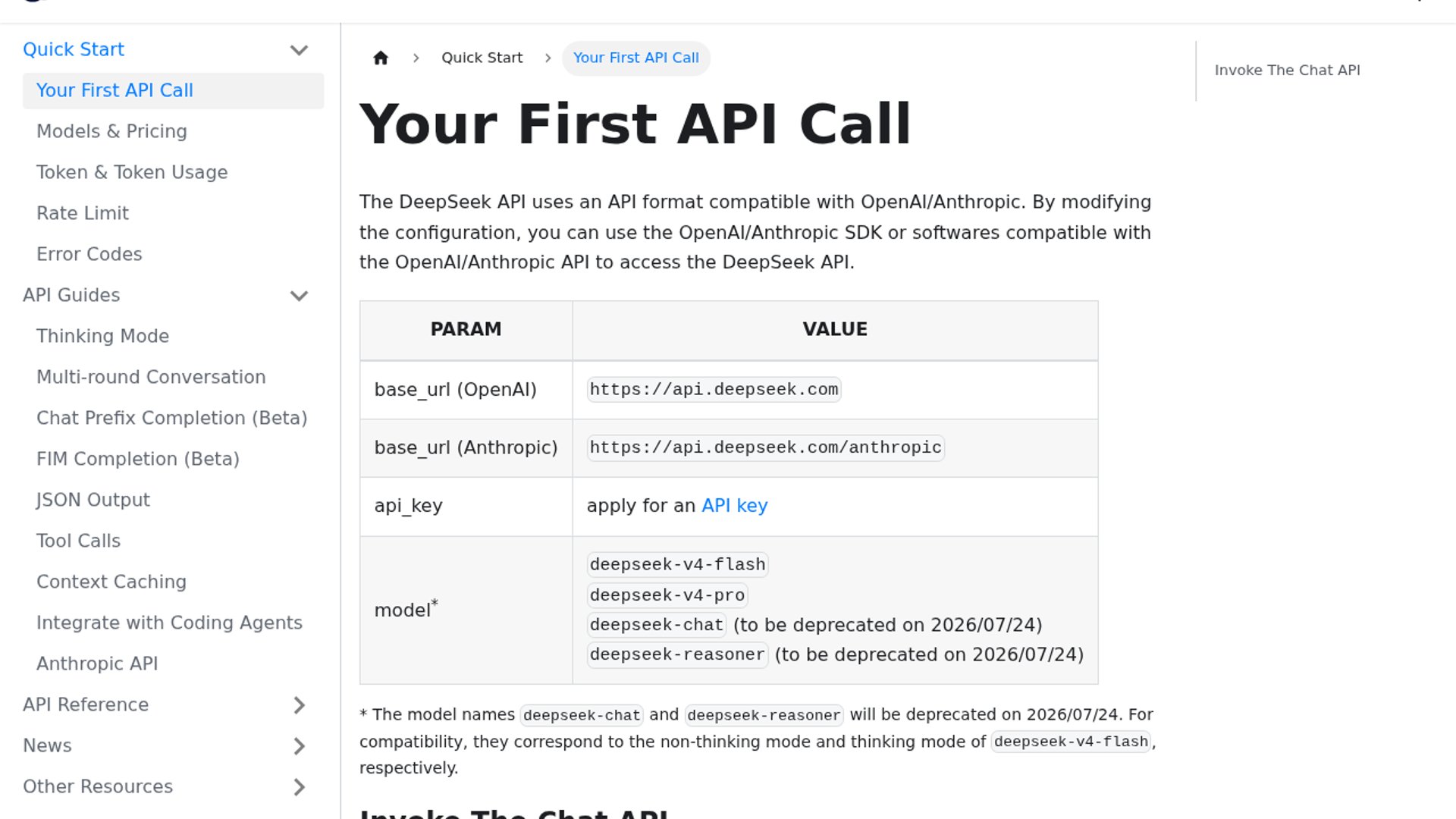Open the JSON Output guide
1456x819 pixels.
coord(93,500)
